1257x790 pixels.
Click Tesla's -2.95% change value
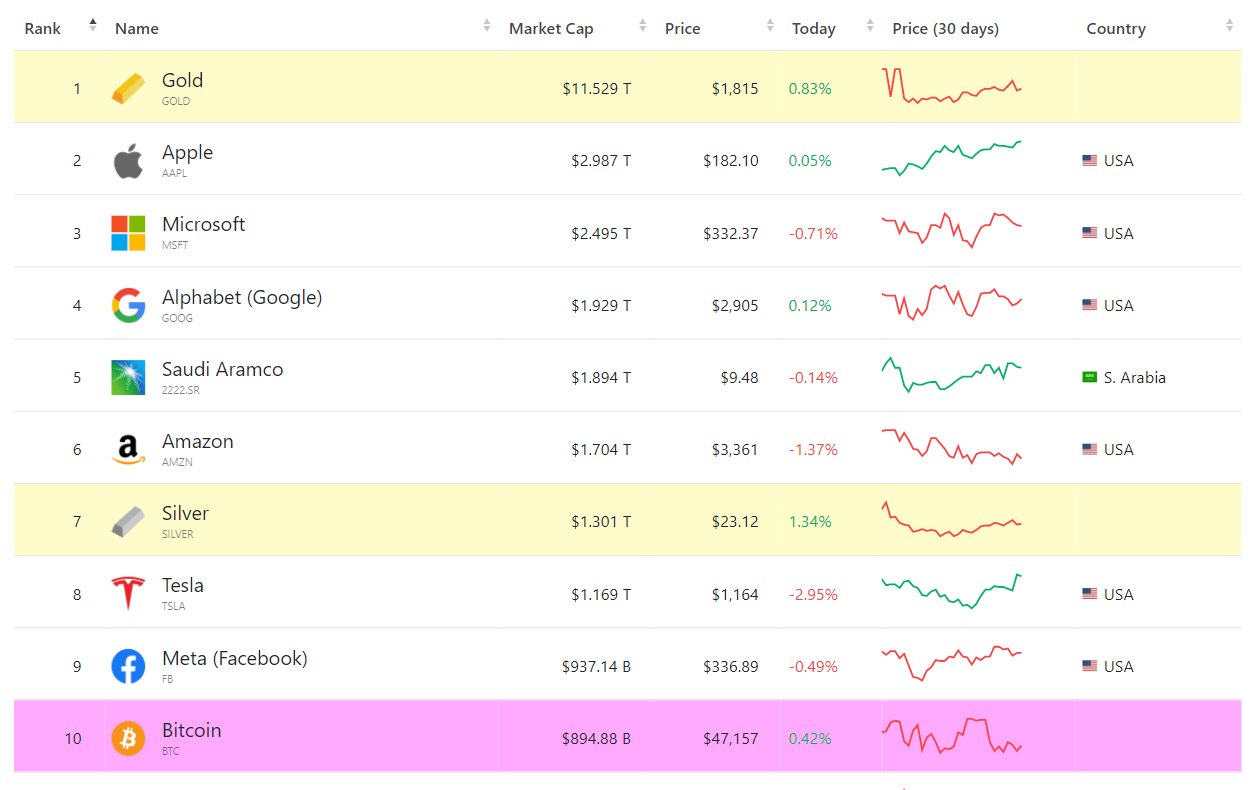pos(813,595)
